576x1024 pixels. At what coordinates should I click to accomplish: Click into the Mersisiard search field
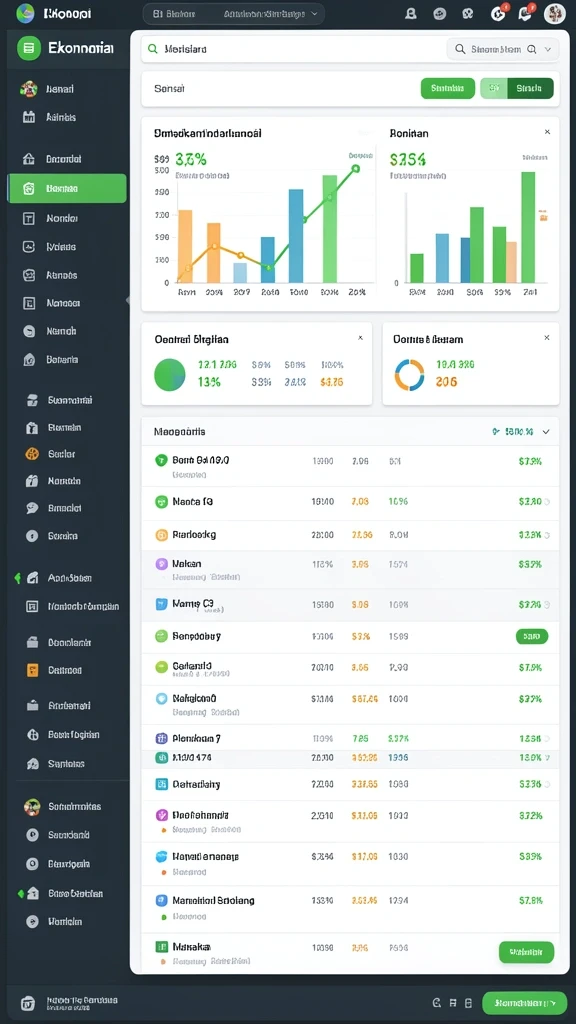click(291, 49)
